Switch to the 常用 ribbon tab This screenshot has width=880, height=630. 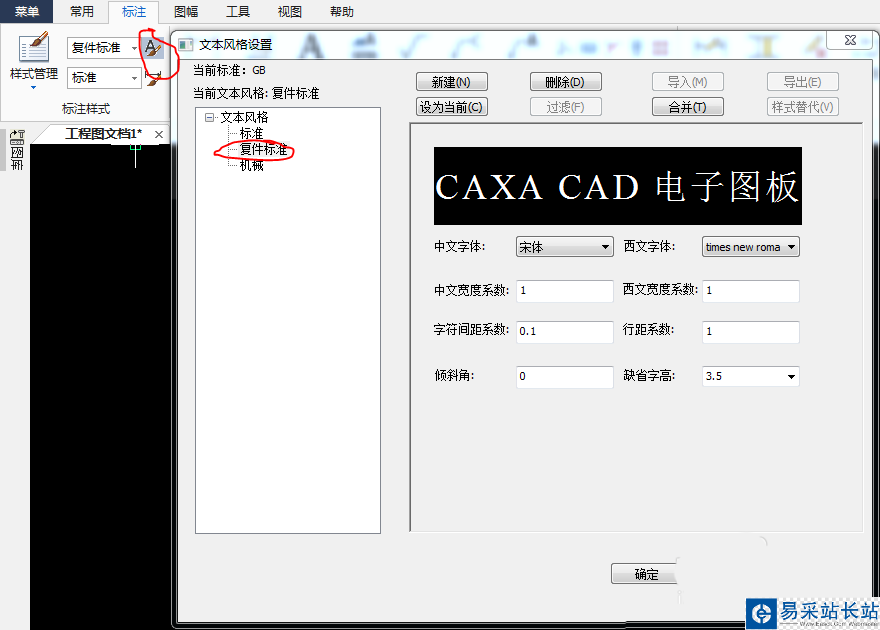coord(81,11)
